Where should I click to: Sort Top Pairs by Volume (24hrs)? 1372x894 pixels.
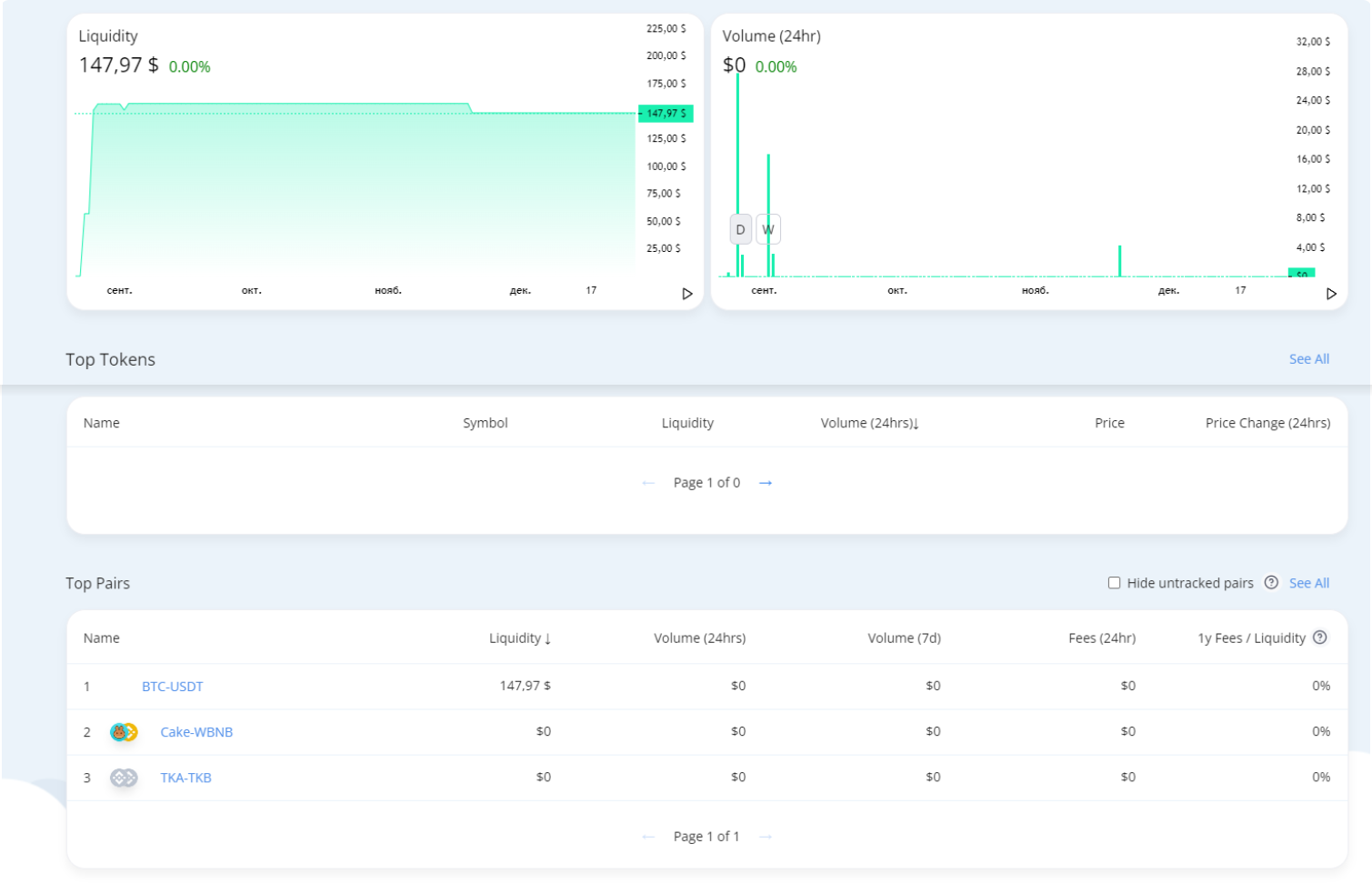[x=699, y=638]
